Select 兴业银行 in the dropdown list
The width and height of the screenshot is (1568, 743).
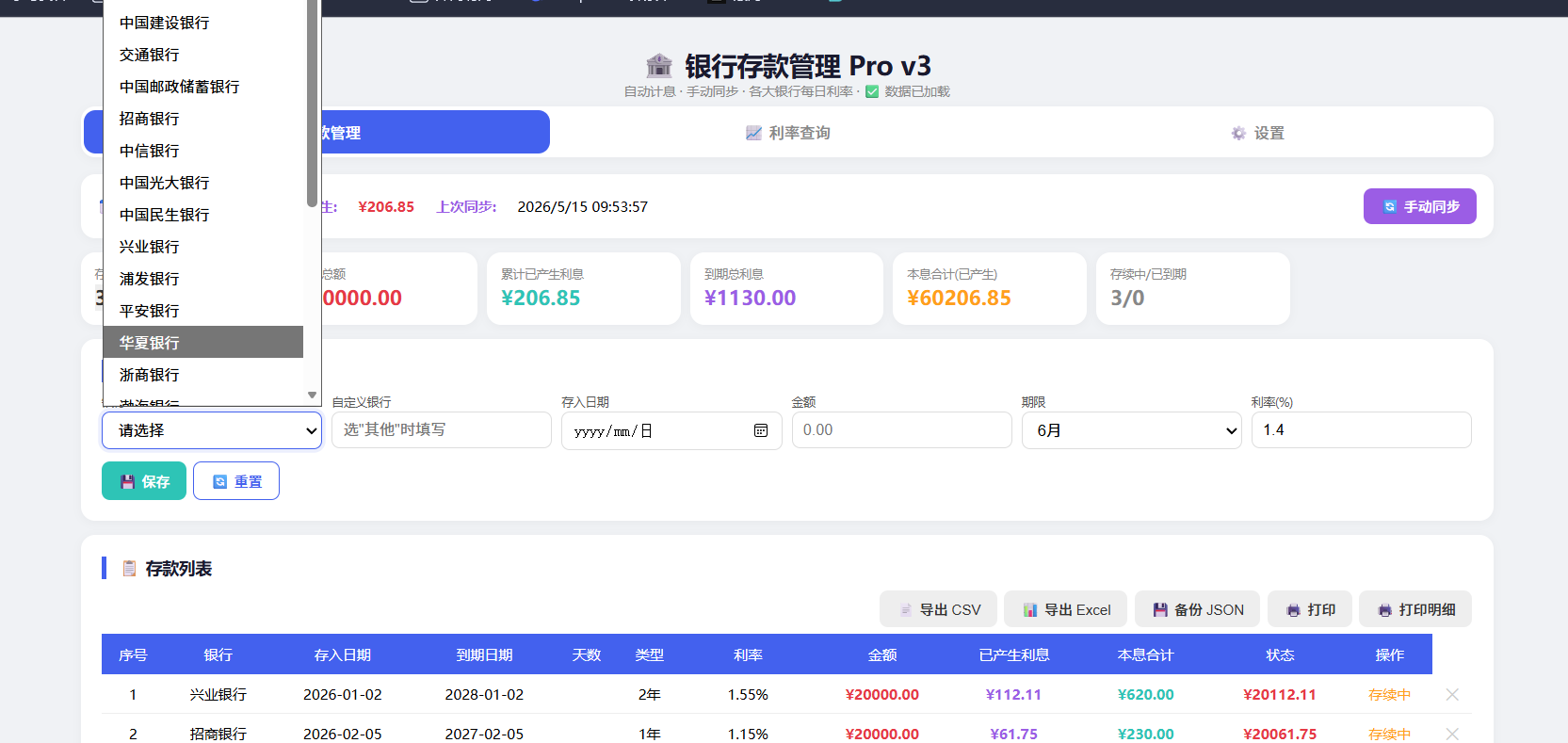click(x=203, y=247)
